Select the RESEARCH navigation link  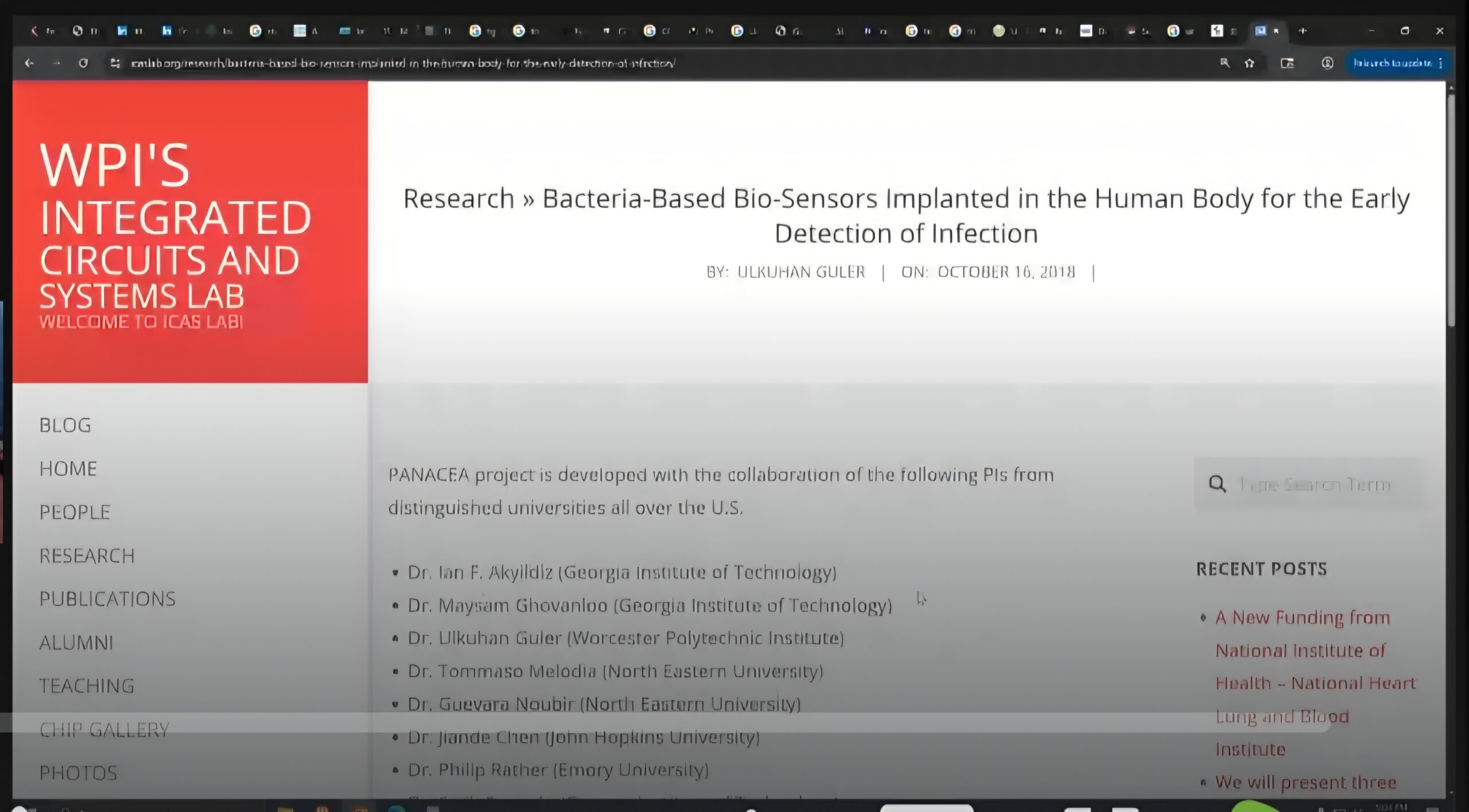(x=87, y=555)
